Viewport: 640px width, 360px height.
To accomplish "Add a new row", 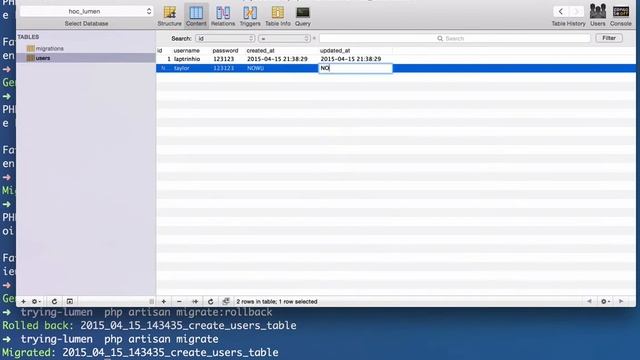I will coord(164,302).
